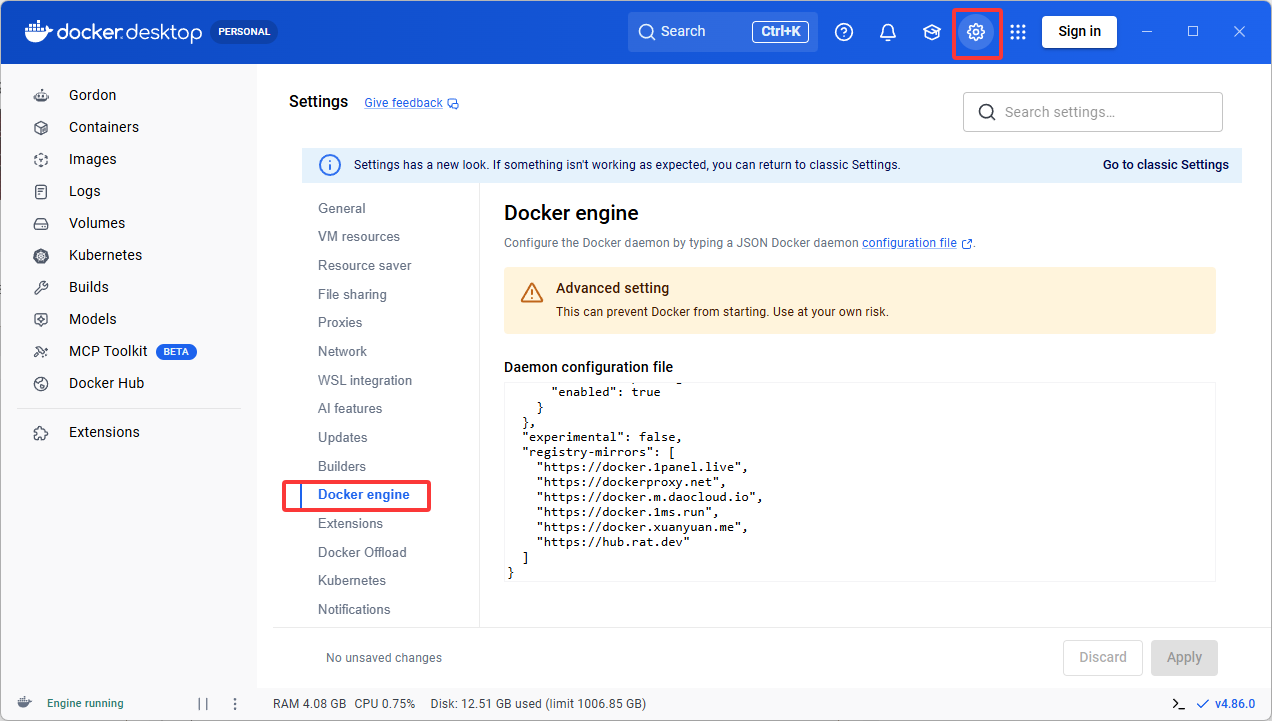Open the WSL integration settings section
Screen dimensions: 1272x721
pyautogui.click(x=365, y=381)
